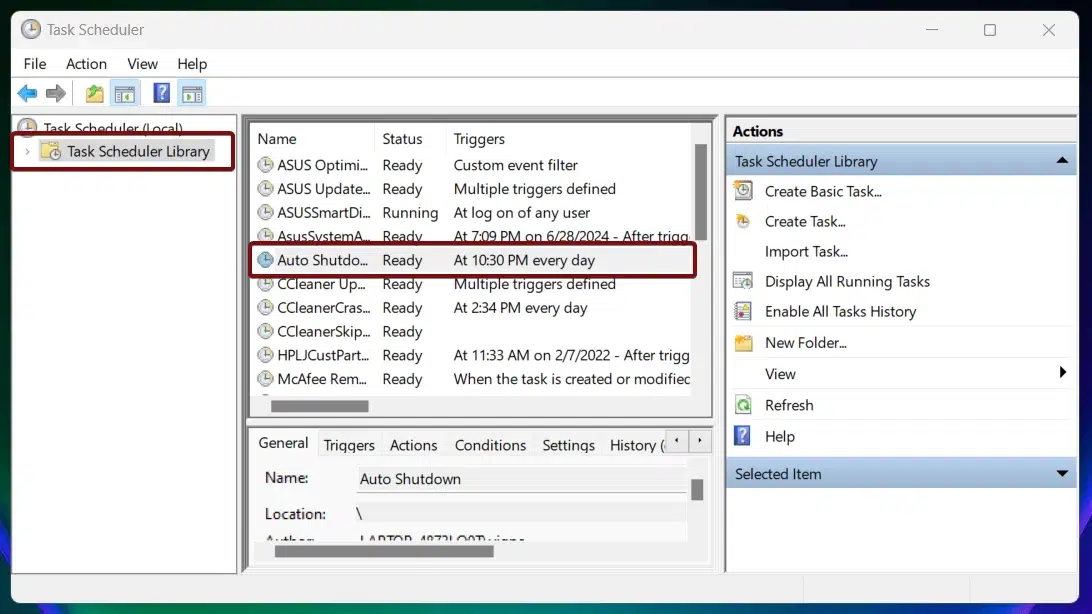Switch to the History tab
Screen dimensions: 1092x614
pyautogui.click(x=636, y=445)
